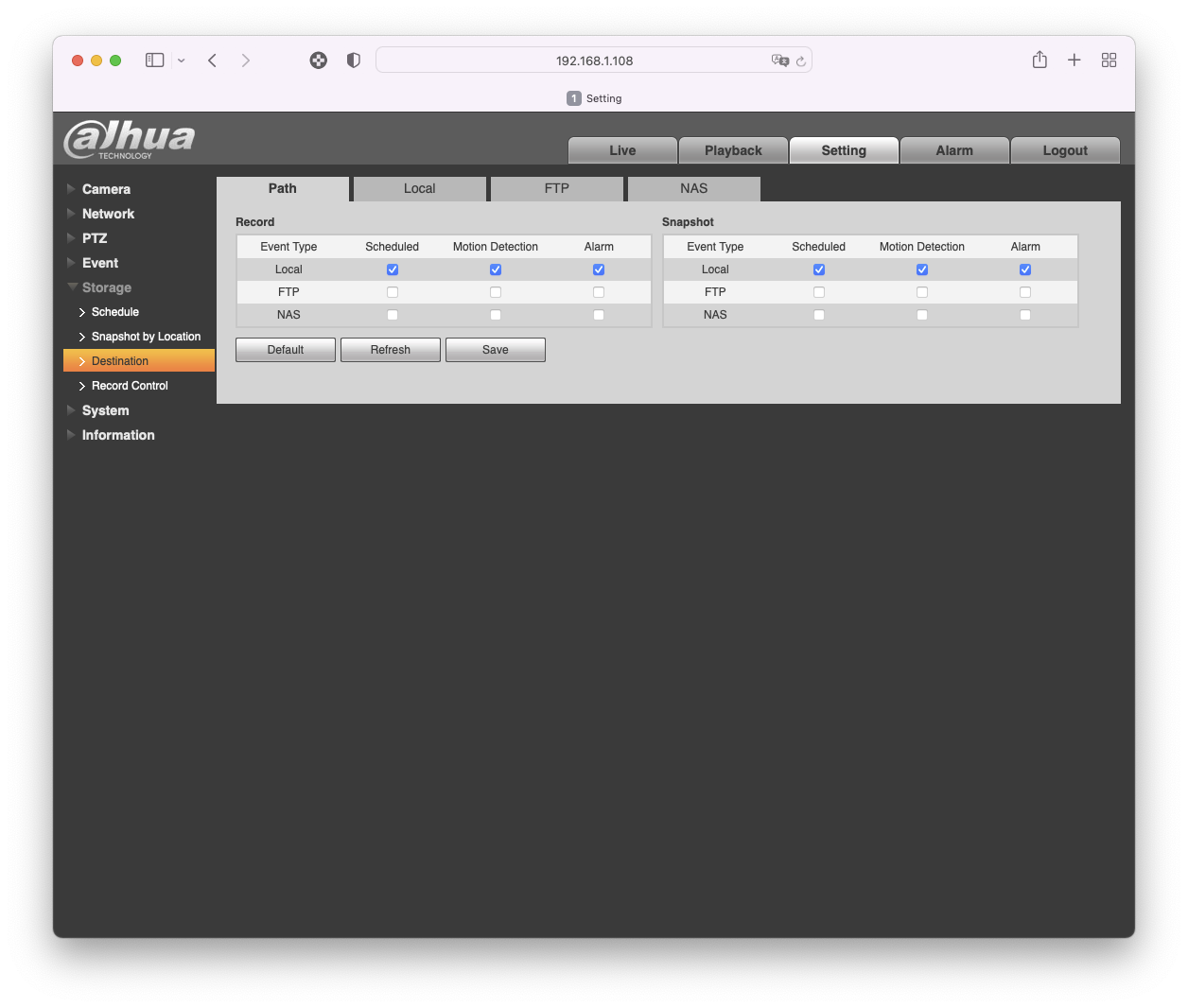Show tab overview grid icon
The width and height of the screenshot is (1188, 1008).
click(1109, 61)
